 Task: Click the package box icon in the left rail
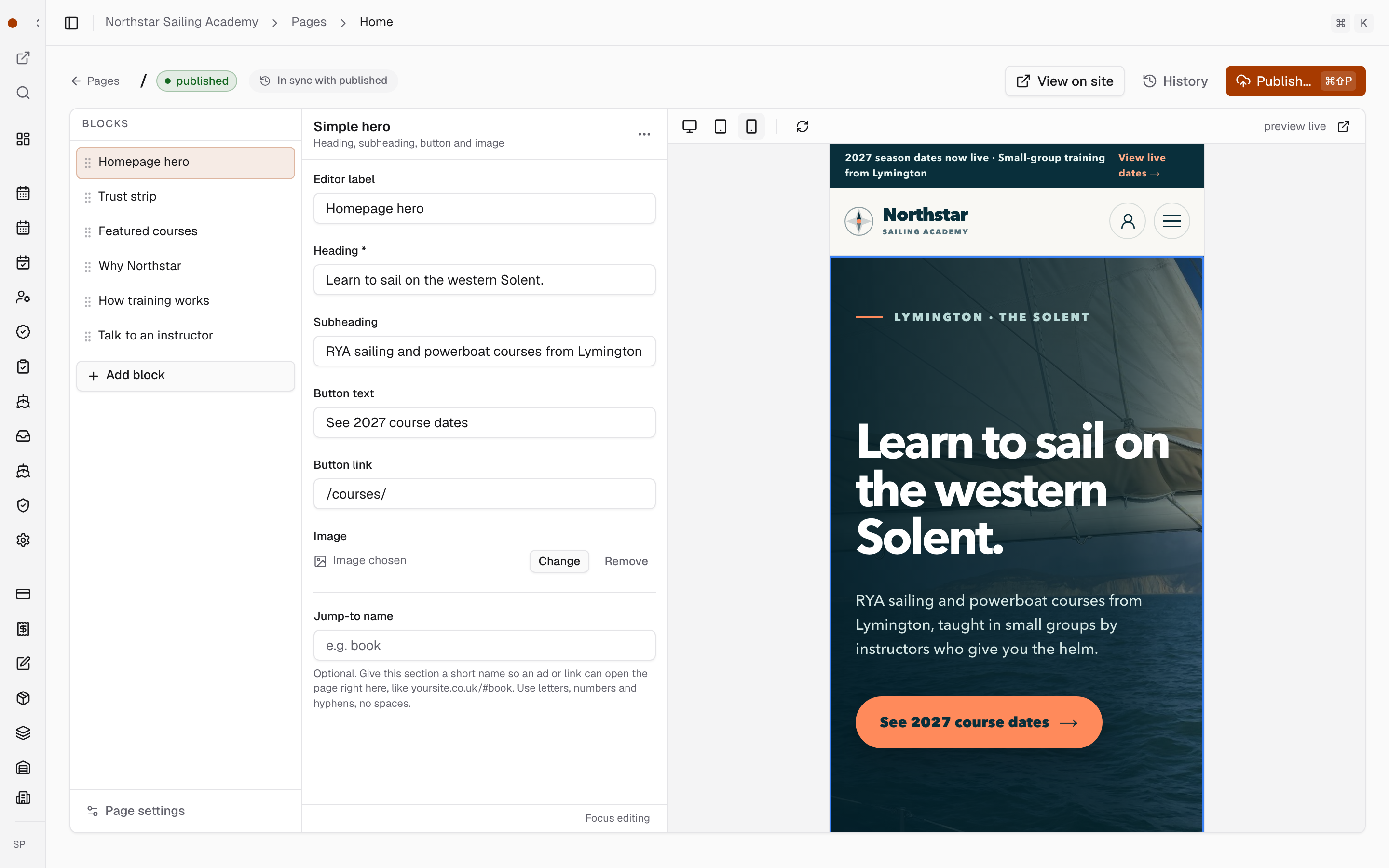click(23, 699)
